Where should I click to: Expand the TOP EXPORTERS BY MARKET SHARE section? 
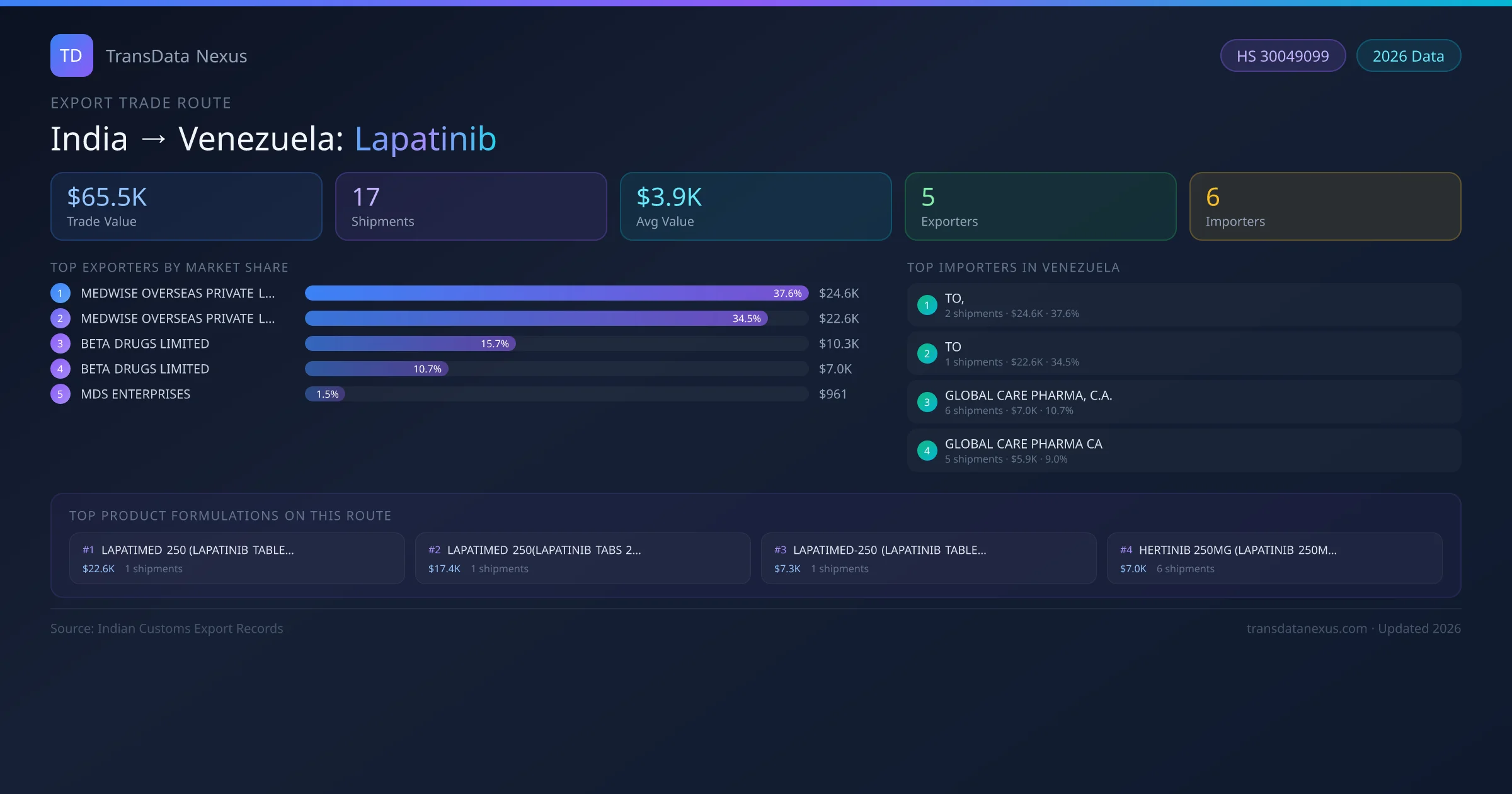coord(169,267)
